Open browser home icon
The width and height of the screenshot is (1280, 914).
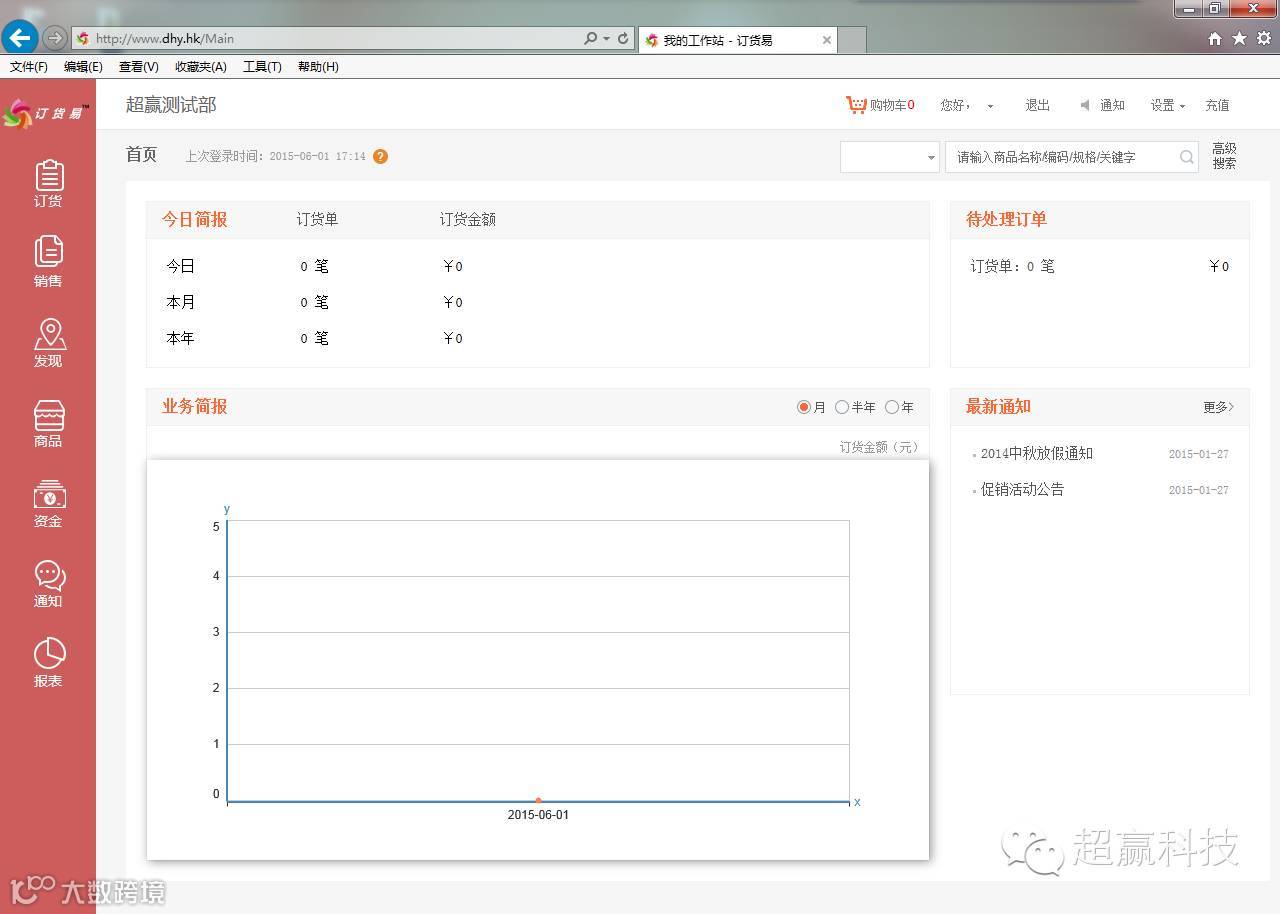tap(1215, 39)
